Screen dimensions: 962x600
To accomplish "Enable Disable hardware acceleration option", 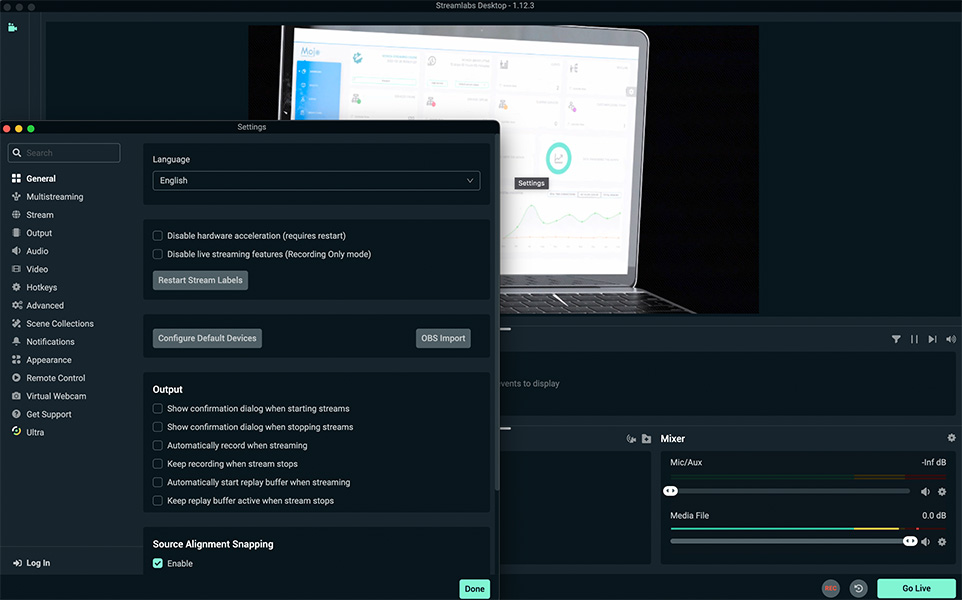I will tap(157, 235).
